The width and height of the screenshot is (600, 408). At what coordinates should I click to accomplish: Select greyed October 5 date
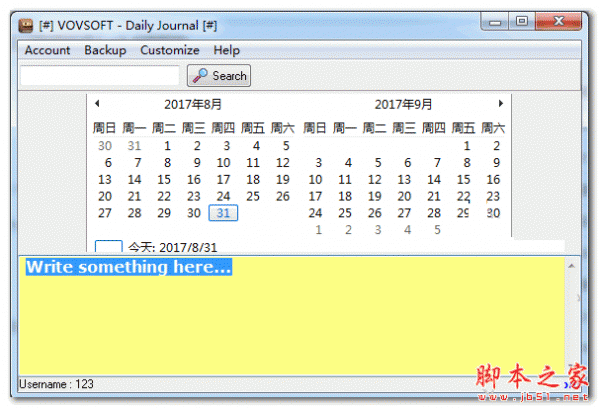pos(437,230)
